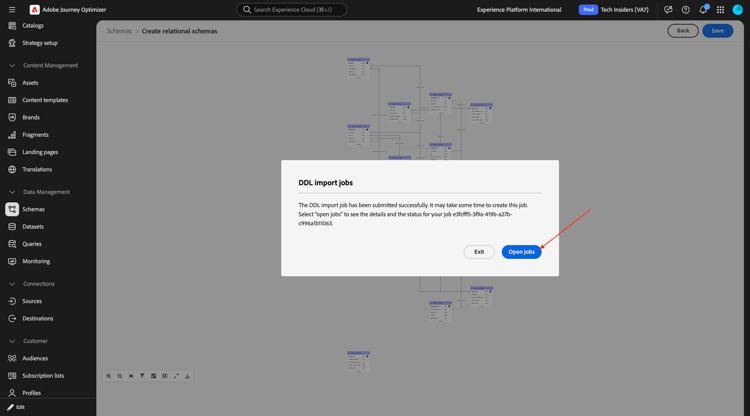Click the Datasets sidebar icon

point(12,227)
